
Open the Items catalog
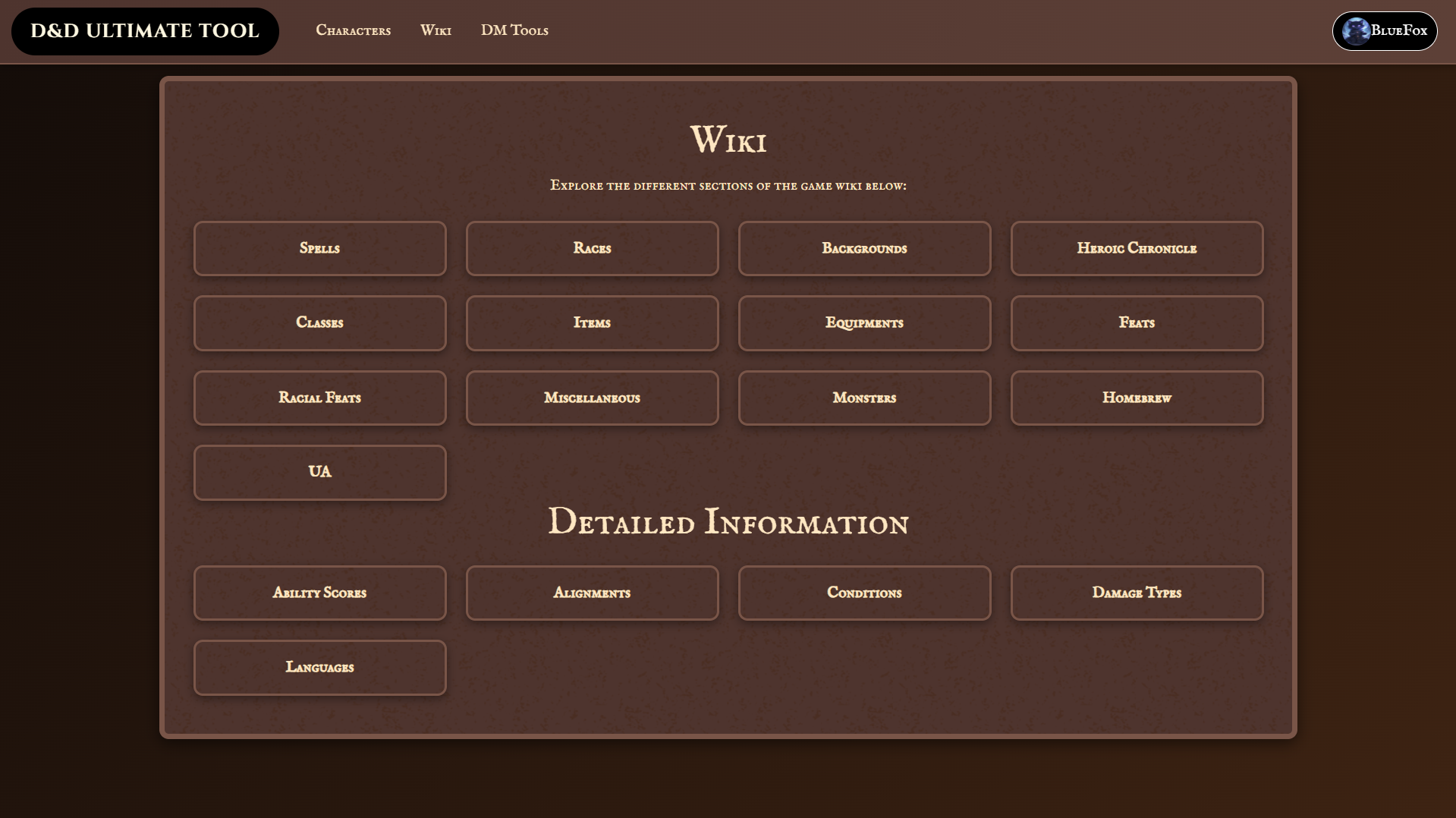pos(592,322)
